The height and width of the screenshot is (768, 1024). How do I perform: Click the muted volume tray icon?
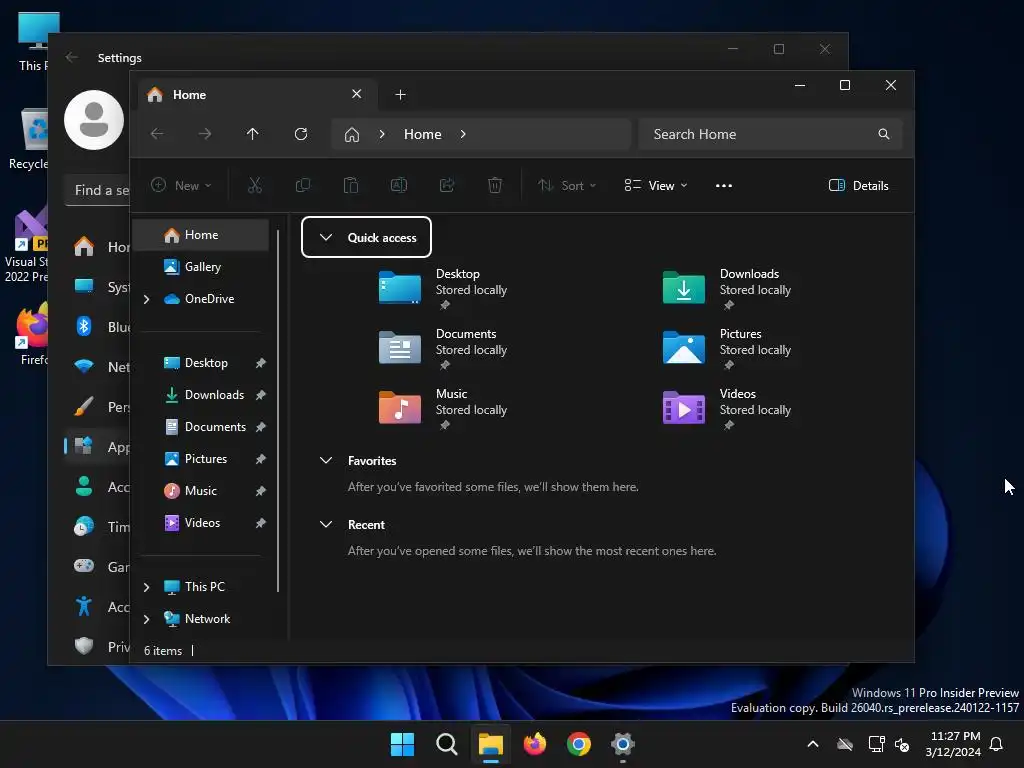click(x=903, y=744)
